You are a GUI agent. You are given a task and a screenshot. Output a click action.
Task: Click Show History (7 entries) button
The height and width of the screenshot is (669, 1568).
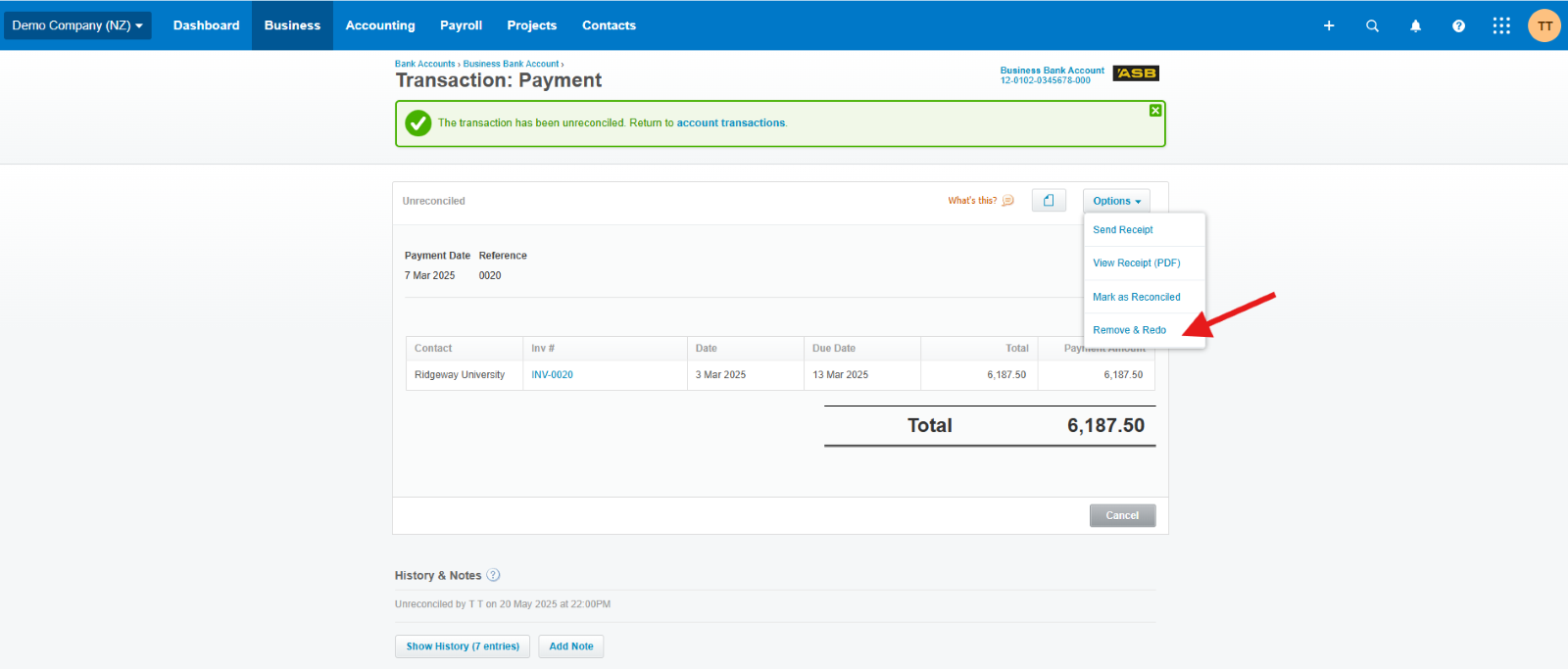[463, 646]
